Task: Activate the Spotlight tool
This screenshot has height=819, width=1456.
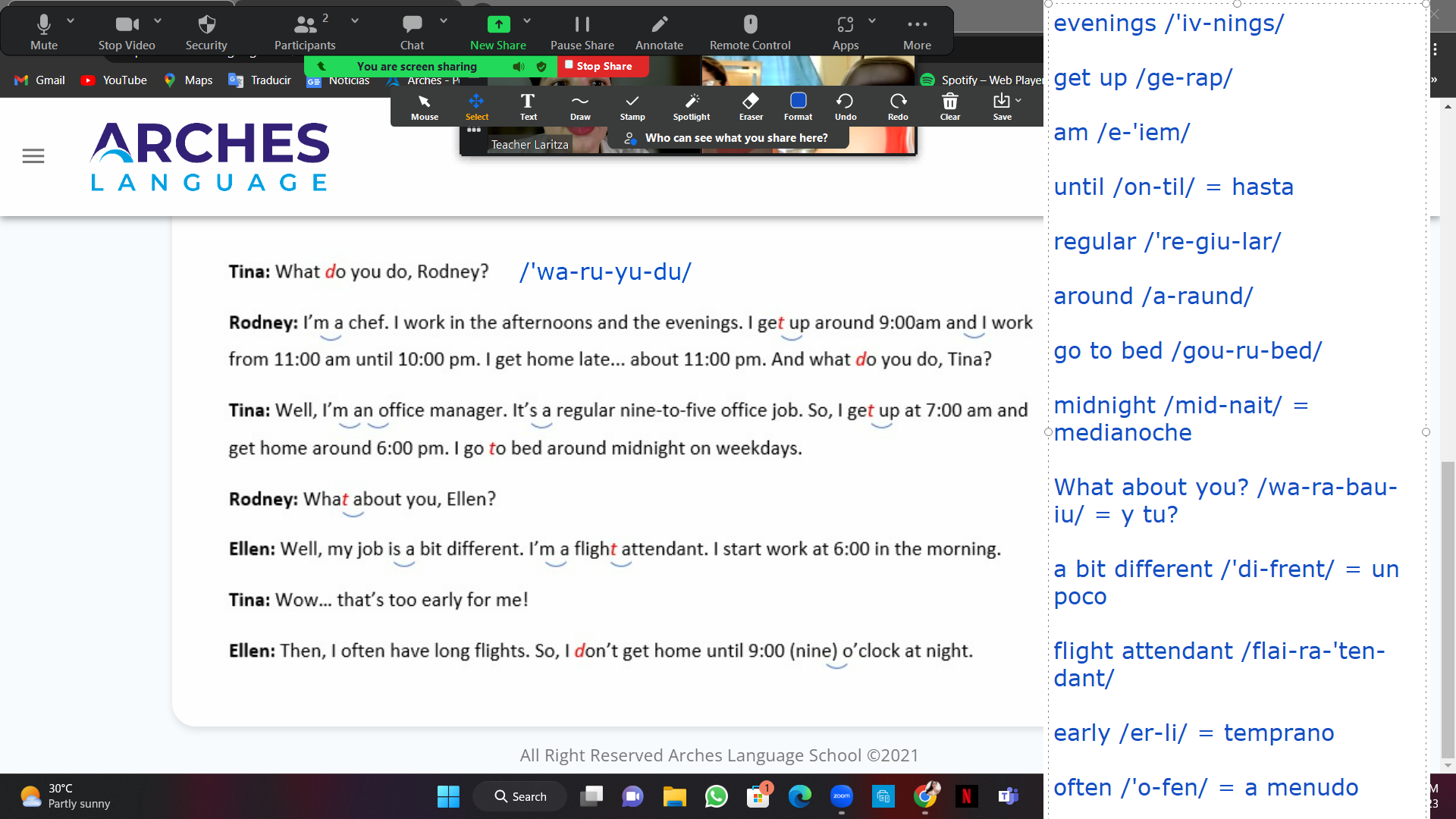Action: (x=692, y=107)
